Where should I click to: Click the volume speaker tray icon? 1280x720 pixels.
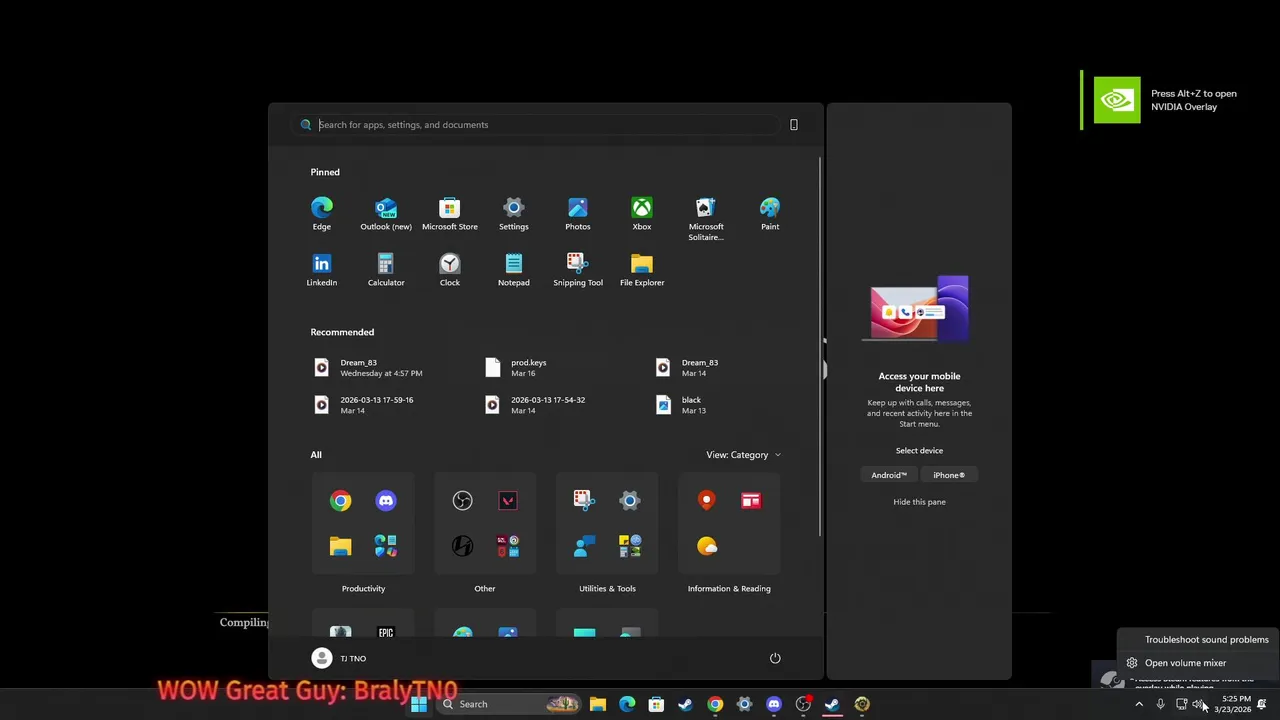(1198, 704)
